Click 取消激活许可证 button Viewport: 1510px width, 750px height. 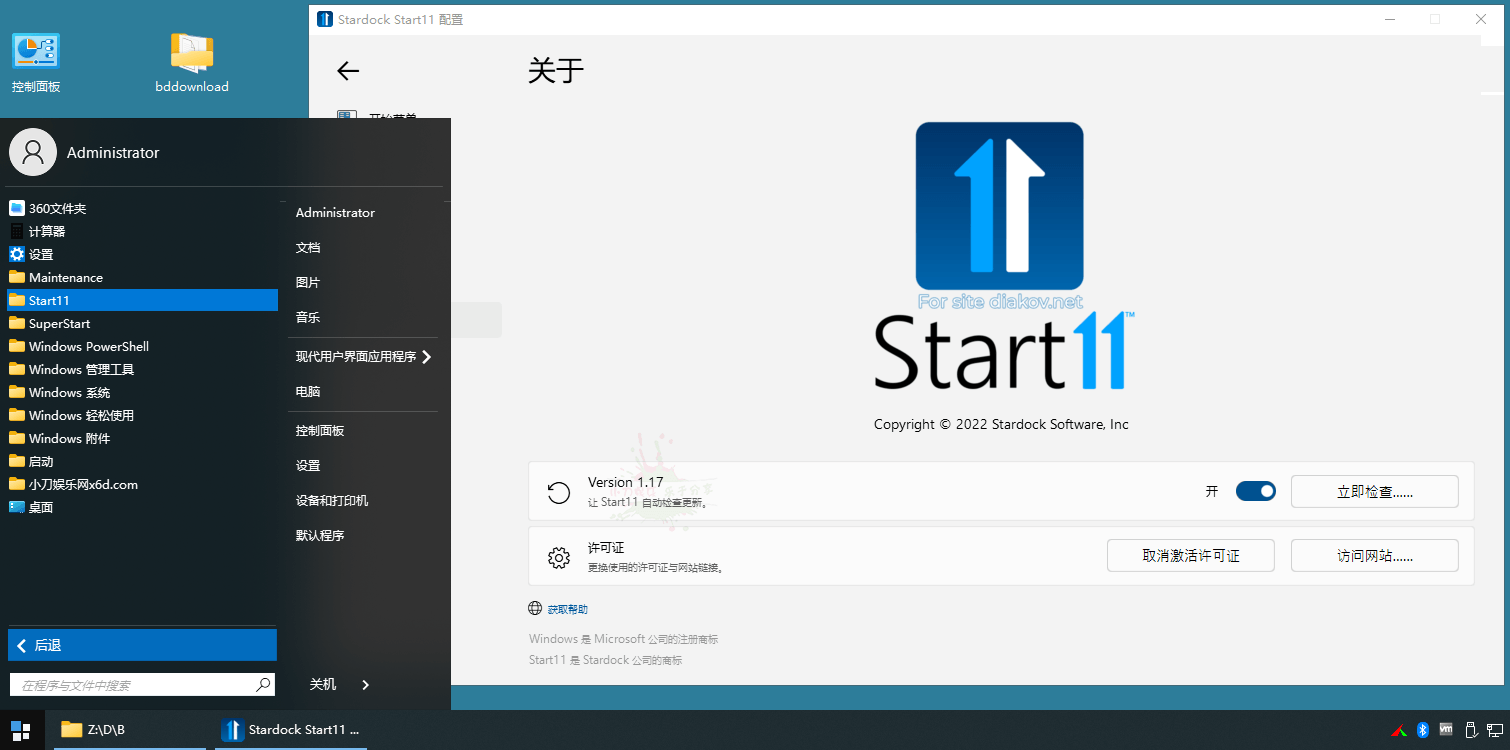point(1190,555)
